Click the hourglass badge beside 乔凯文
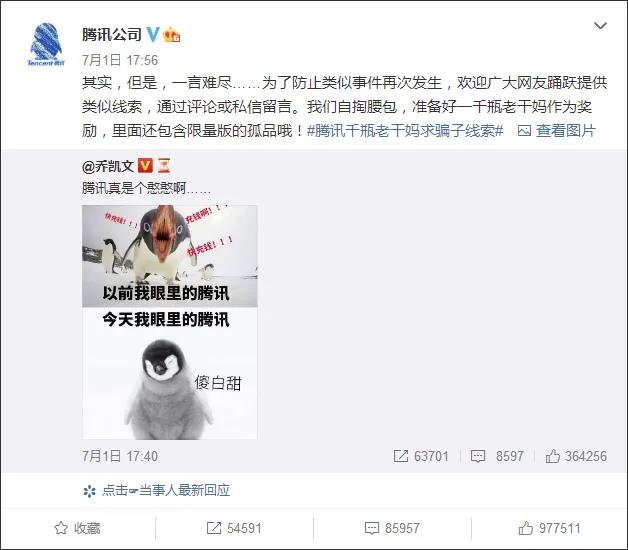This screenshot has width=628, height=550. coord(164,165)
